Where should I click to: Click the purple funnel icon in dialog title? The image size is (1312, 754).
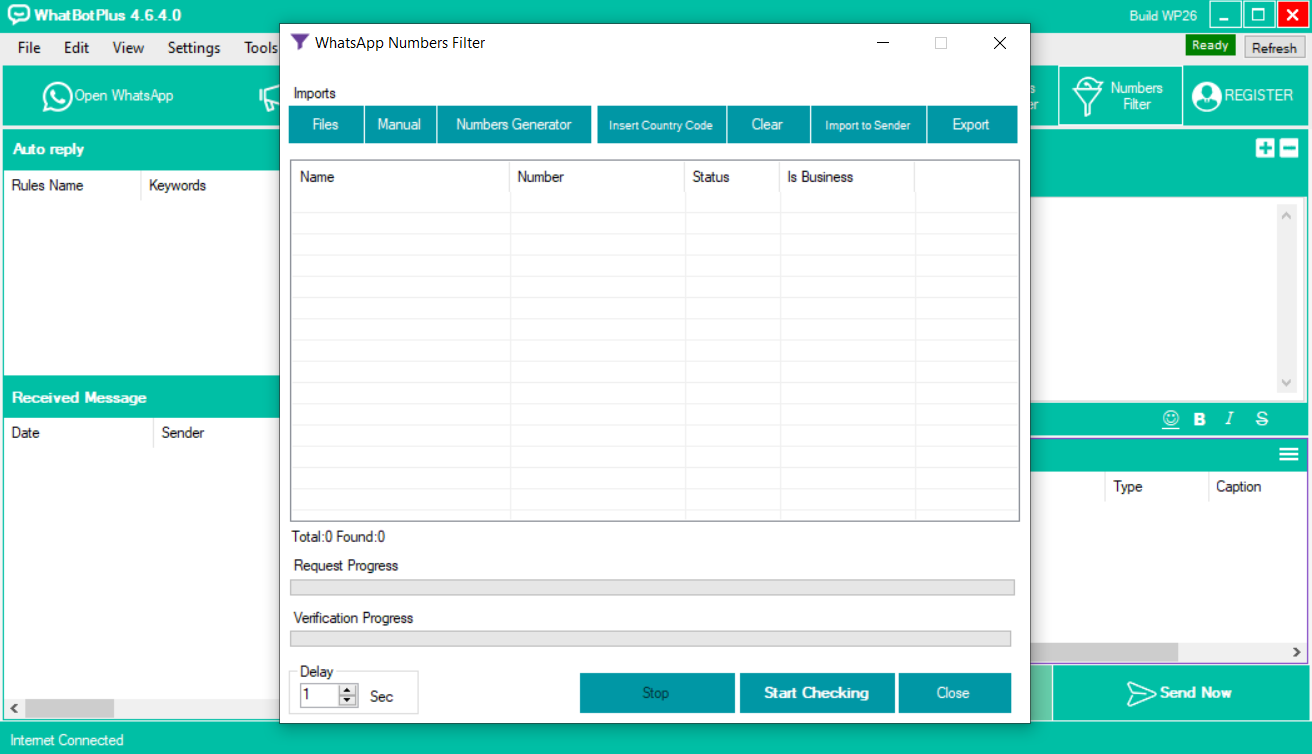pyautogui.click(x=299, y=42)
